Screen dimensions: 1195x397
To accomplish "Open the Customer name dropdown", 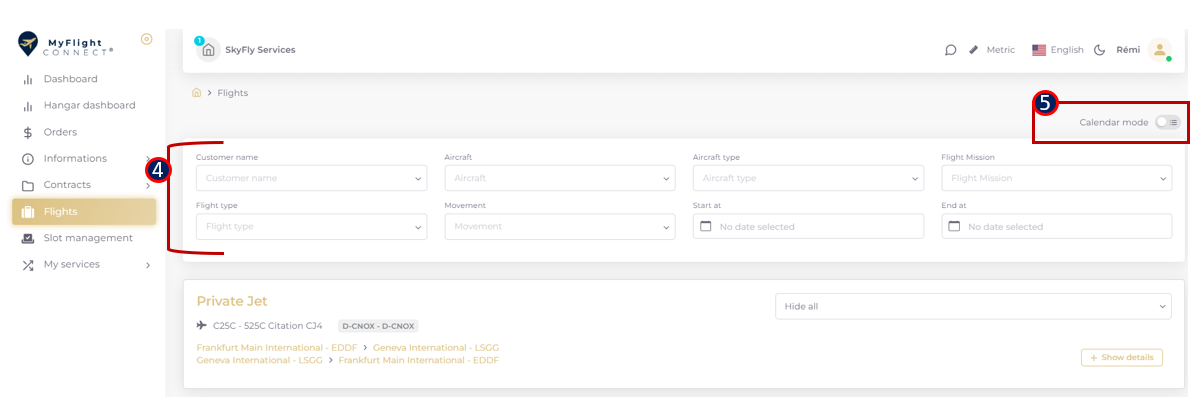I will [311, 178].
